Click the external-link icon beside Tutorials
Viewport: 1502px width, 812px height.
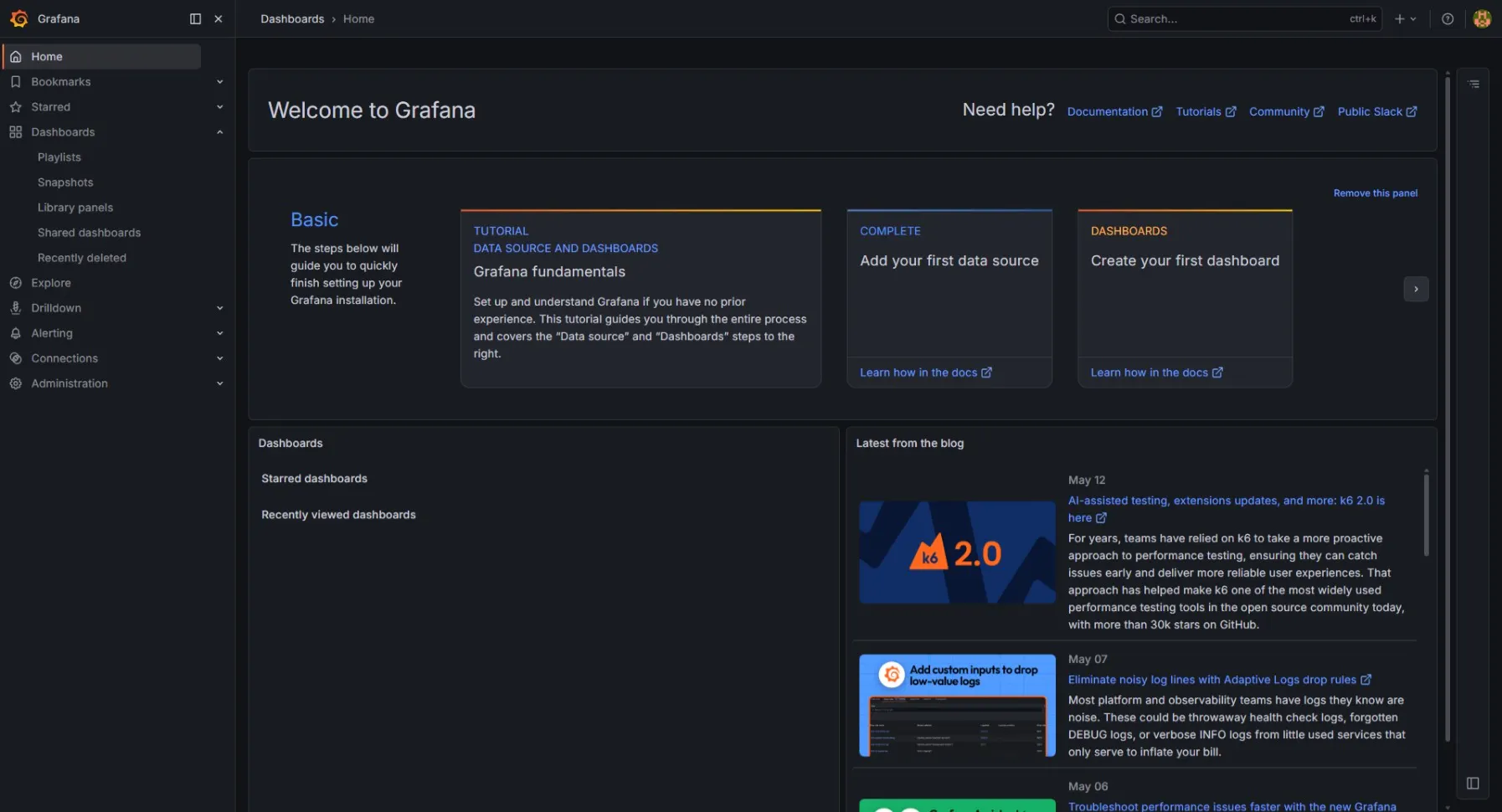coord(1231,111)
